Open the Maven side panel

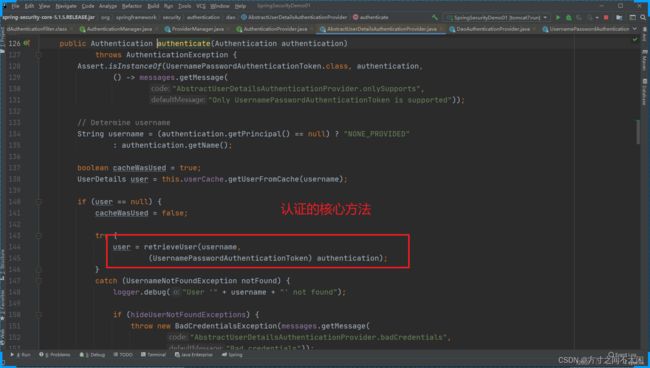click(644, 60)
